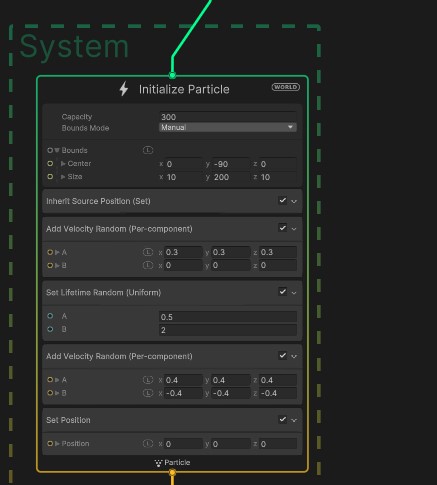Click the Lifetime B input port
This screenshot has width=437, height=485.
point(50,329)
